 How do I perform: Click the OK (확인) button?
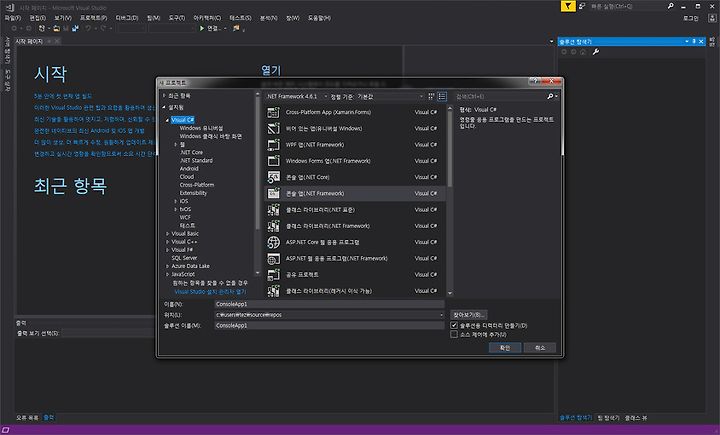pyautogui.click(x=505, y=348)
